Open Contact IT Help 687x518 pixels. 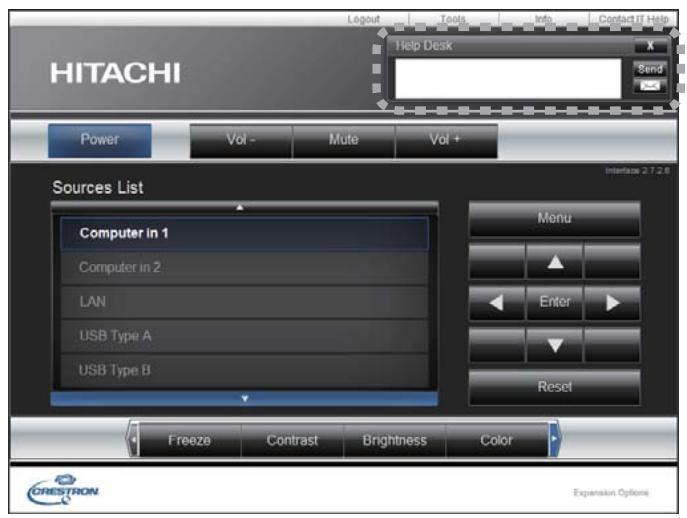click(634, 19)
